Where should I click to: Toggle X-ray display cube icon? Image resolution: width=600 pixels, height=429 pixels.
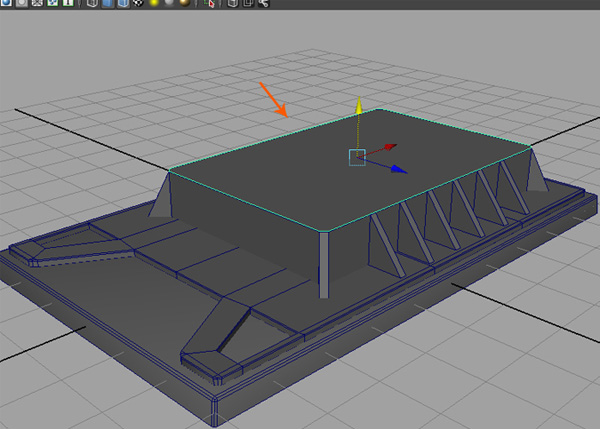[x=233, y=3]
